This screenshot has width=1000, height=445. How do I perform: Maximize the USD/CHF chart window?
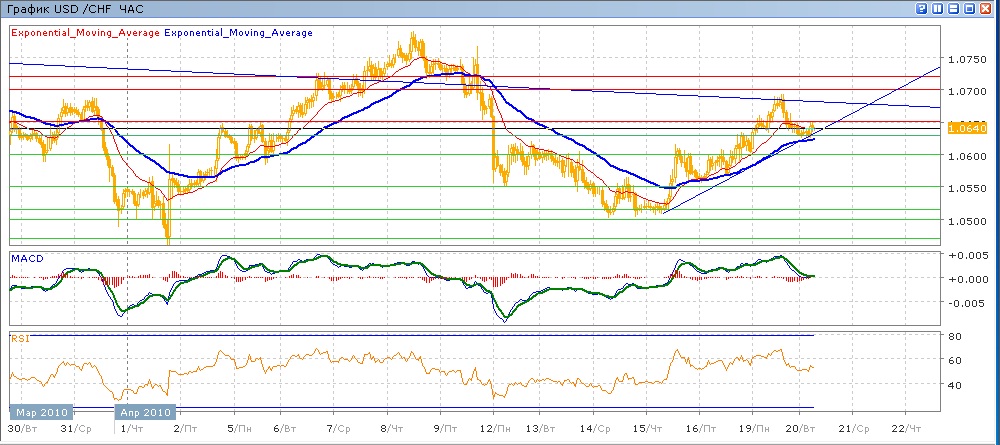tap(971, 8)
